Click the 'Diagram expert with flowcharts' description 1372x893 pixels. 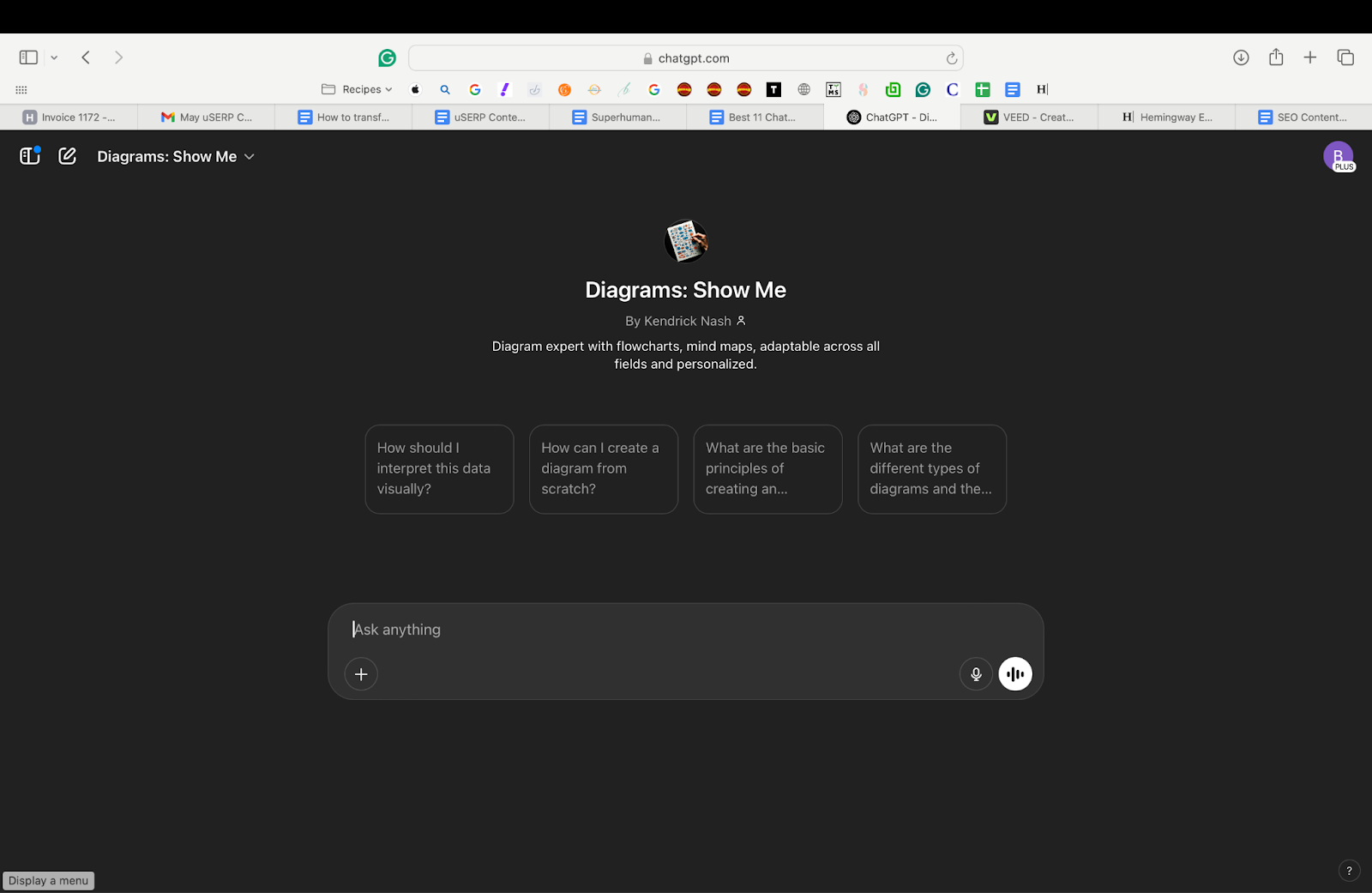coord(686,355)
